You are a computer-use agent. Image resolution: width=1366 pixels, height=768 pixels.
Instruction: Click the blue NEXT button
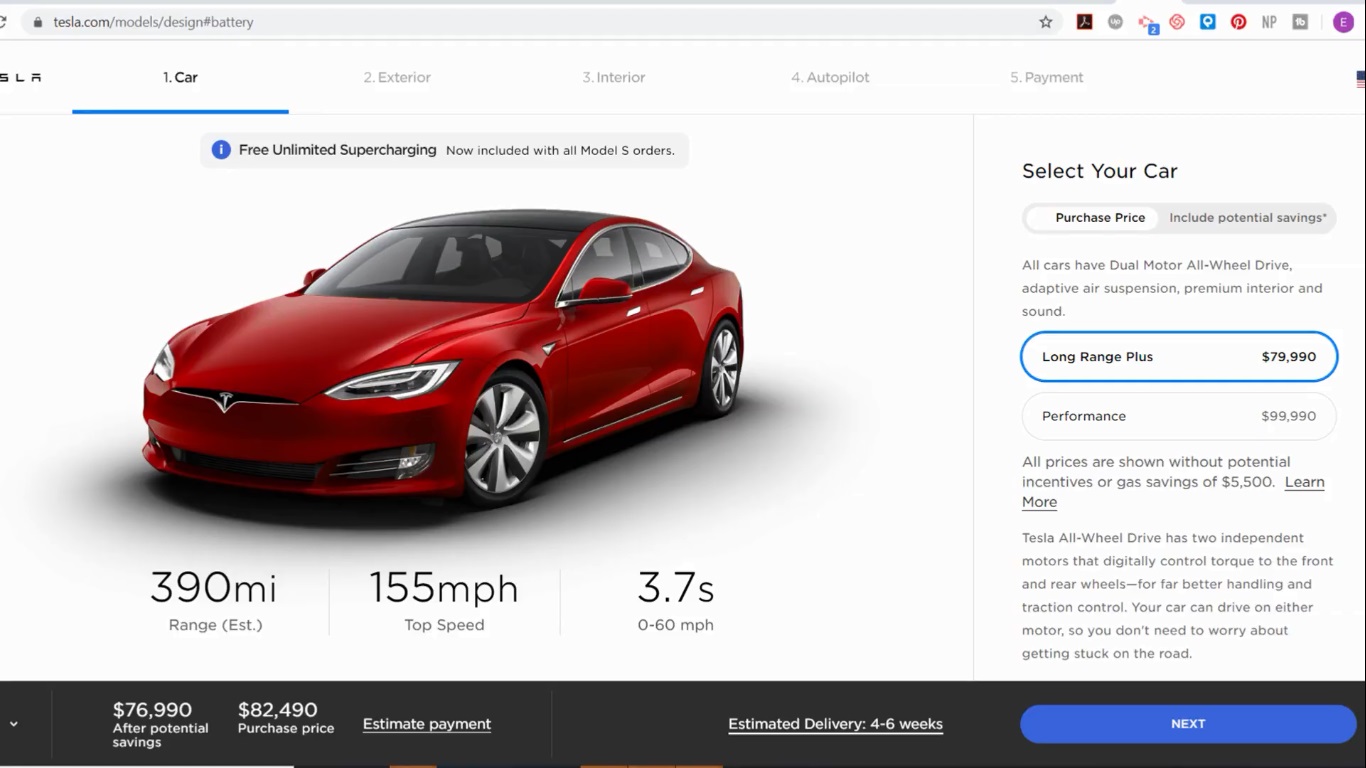click(1188, 724)
